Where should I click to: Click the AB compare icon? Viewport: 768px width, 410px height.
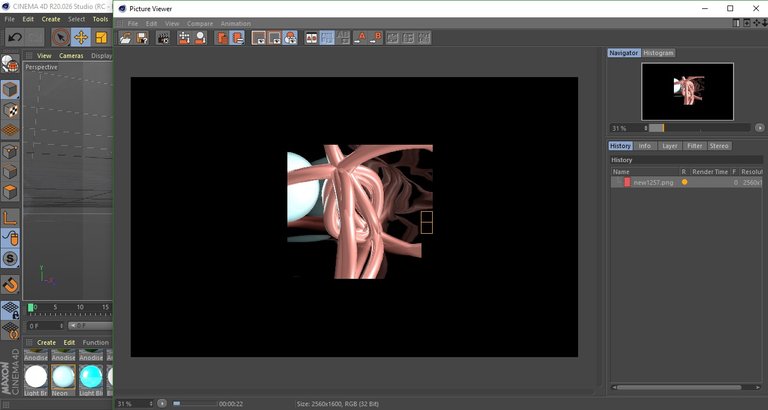(312, 38)
